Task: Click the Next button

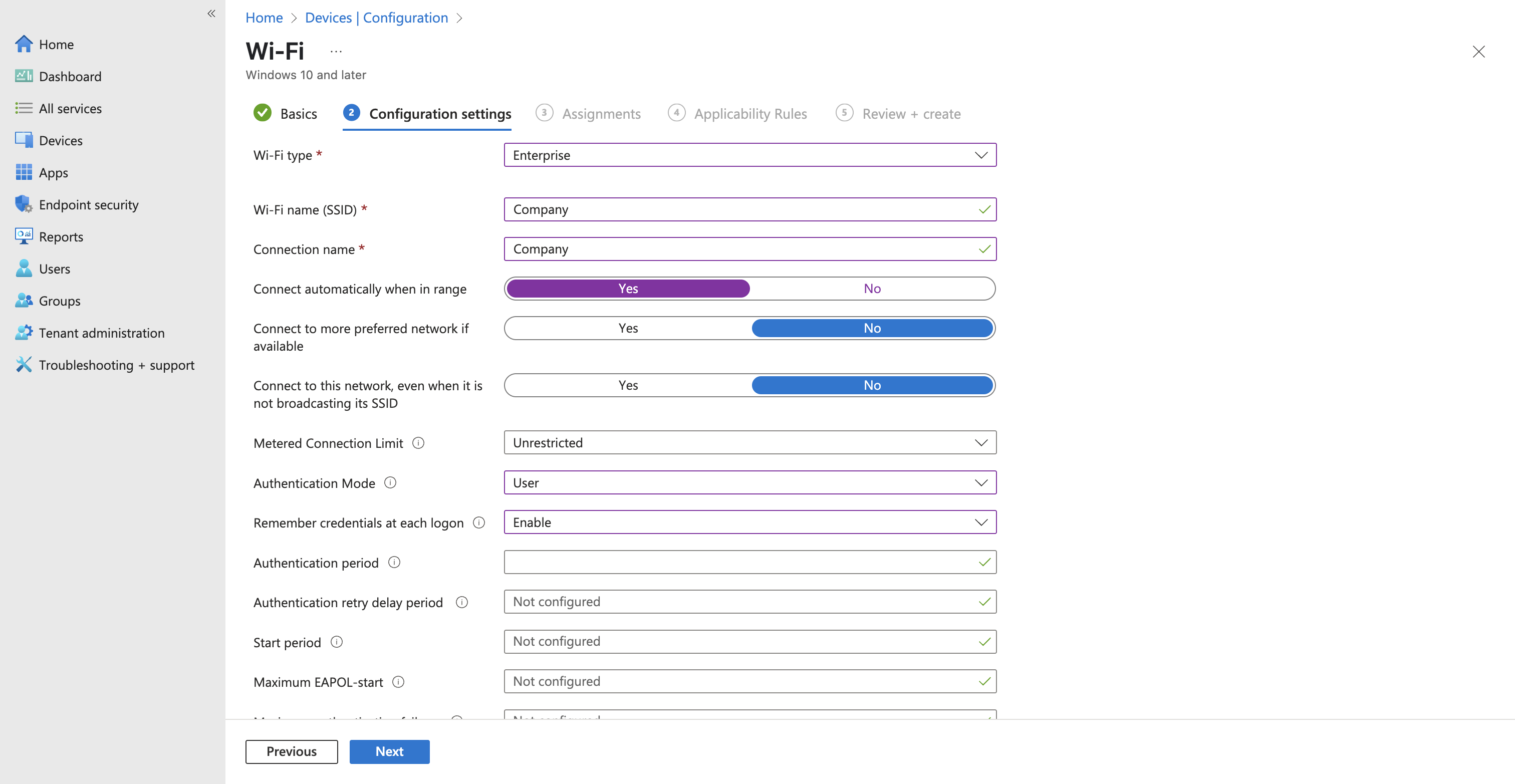Action: pyautogui.click(x=389, y=751)
